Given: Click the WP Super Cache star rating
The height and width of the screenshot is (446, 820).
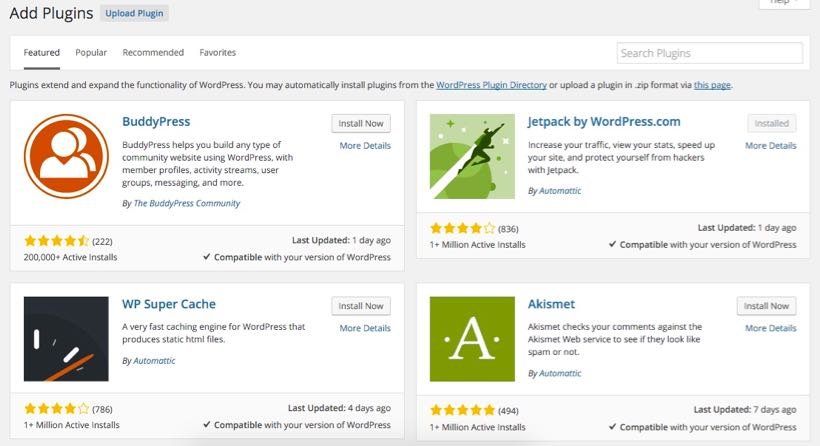Looking at the screenshot, I should pos(56,409).
